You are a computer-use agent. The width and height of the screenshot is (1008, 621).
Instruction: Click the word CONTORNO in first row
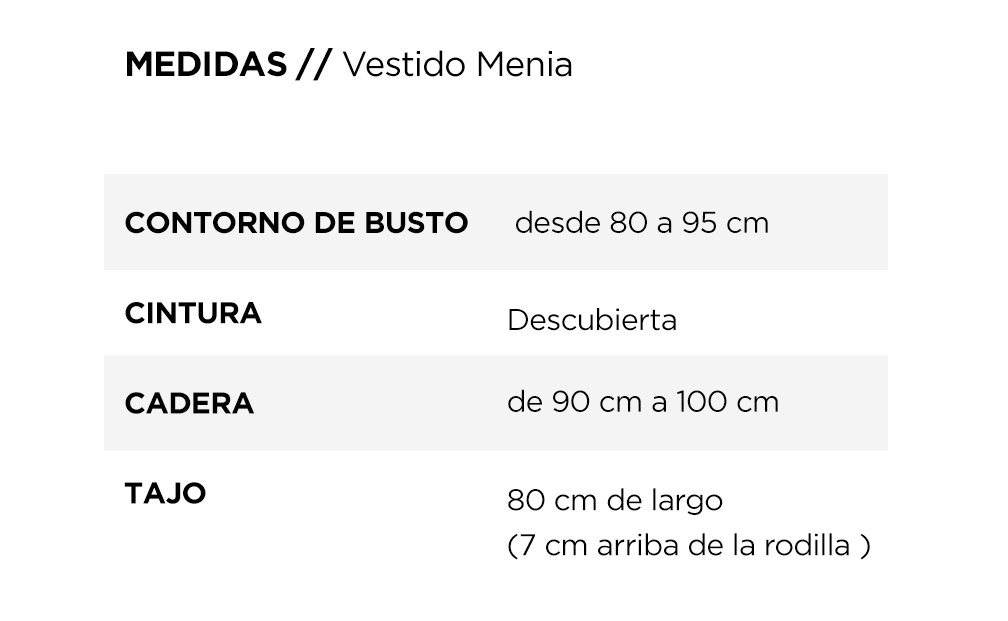215,223
